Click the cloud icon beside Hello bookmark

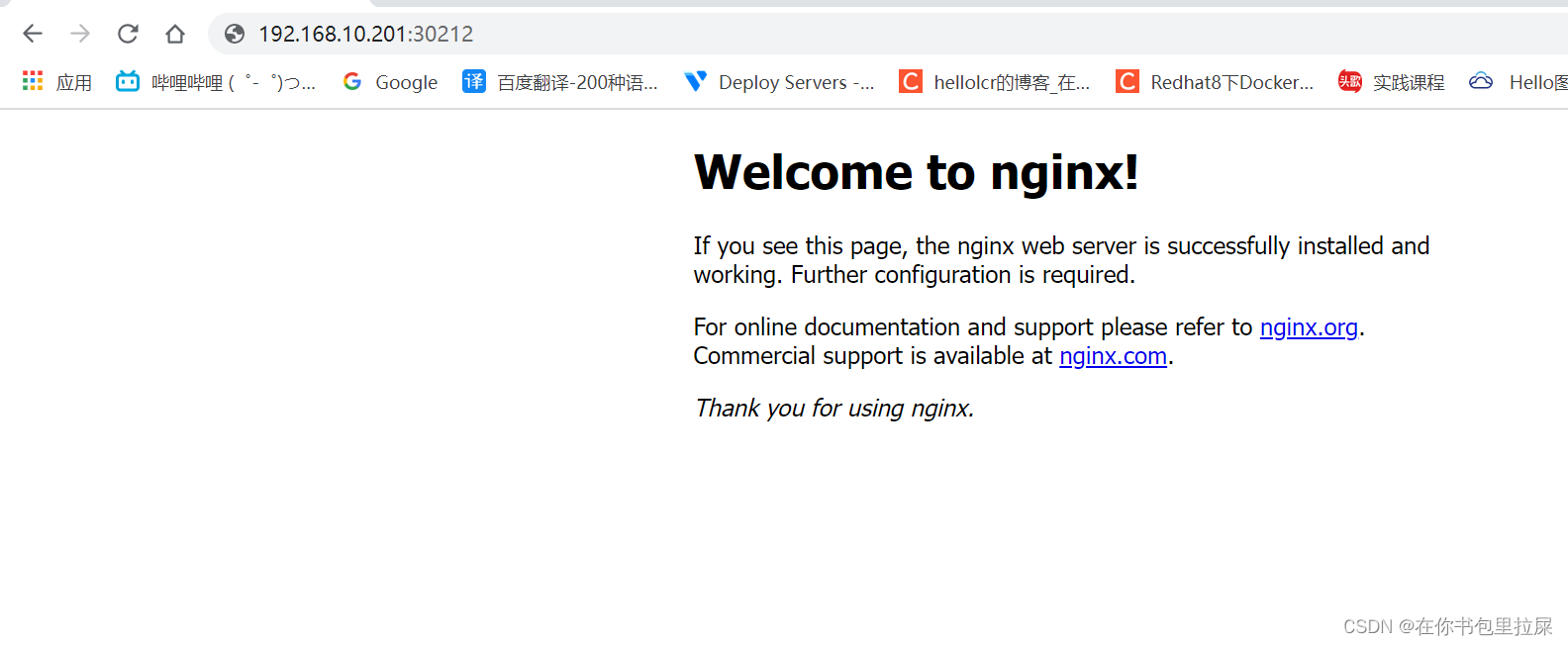pyautogui.click(x=1481, y=81)
